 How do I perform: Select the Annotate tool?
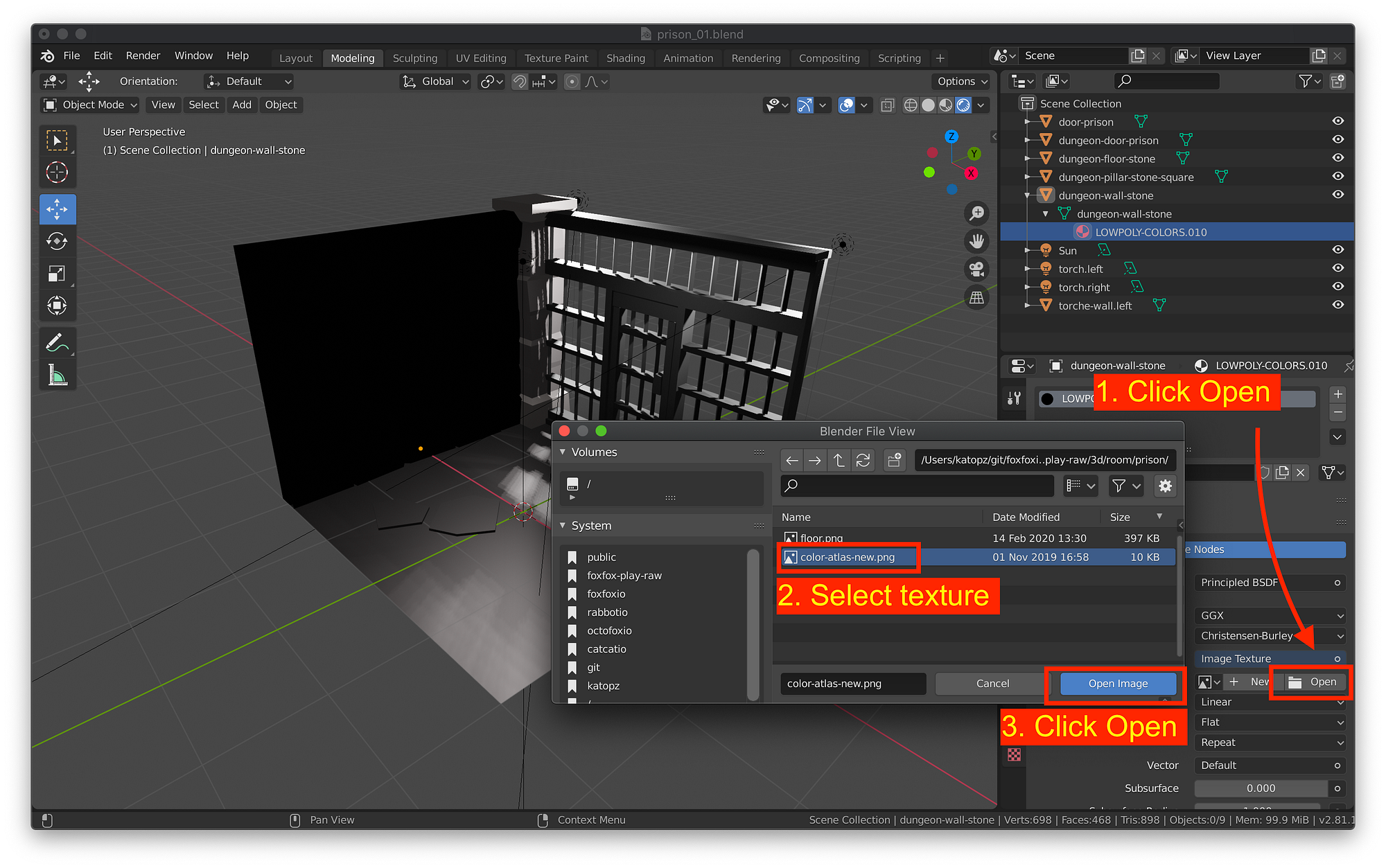pos(58,341)
